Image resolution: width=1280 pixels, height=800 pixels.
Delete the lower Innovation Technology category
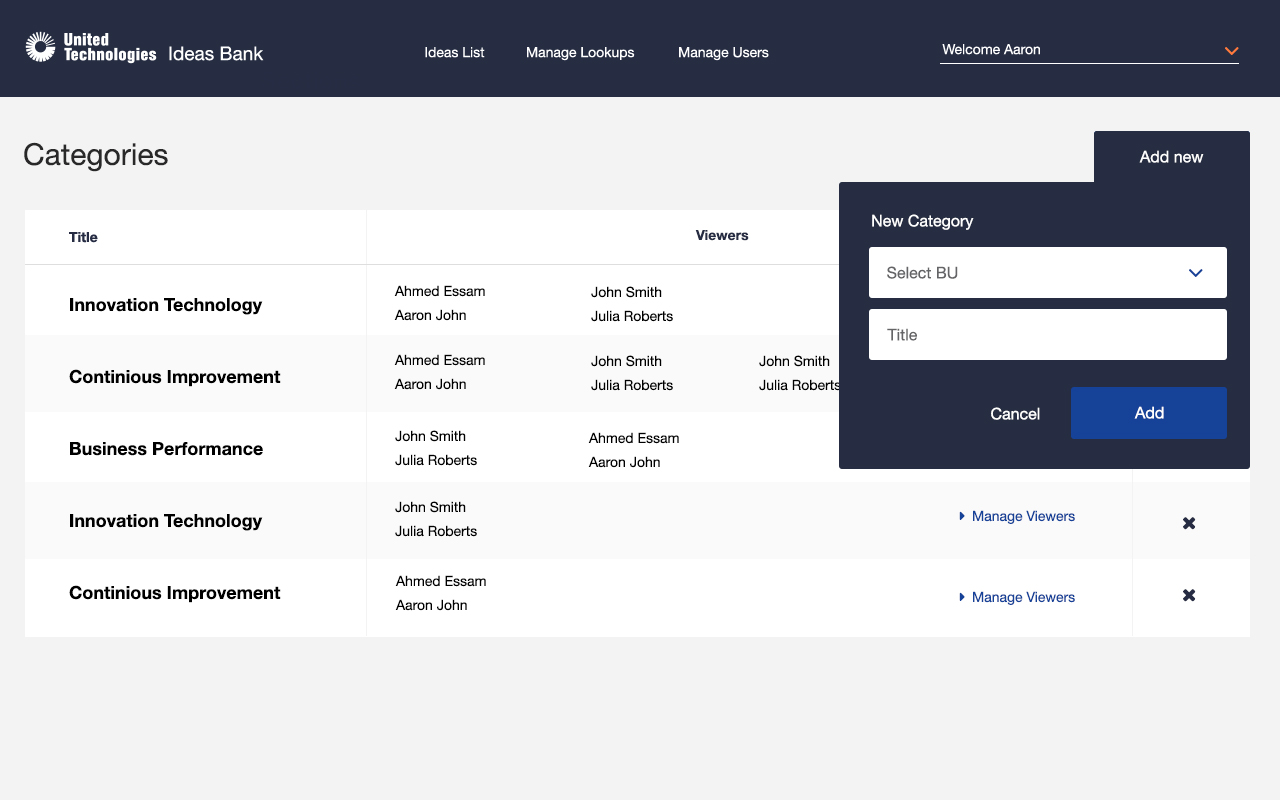point(1189,523)
